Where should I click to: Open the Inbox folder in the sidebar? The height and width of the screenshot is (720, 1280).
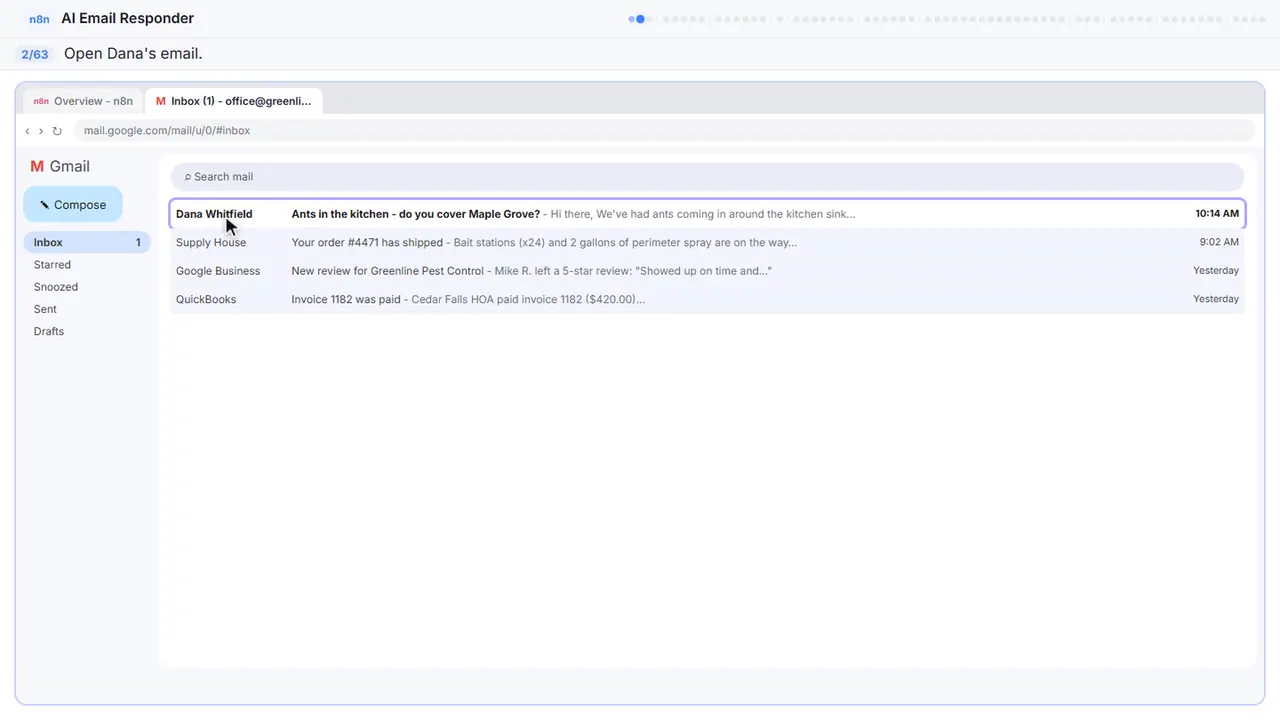click(87, 243)
